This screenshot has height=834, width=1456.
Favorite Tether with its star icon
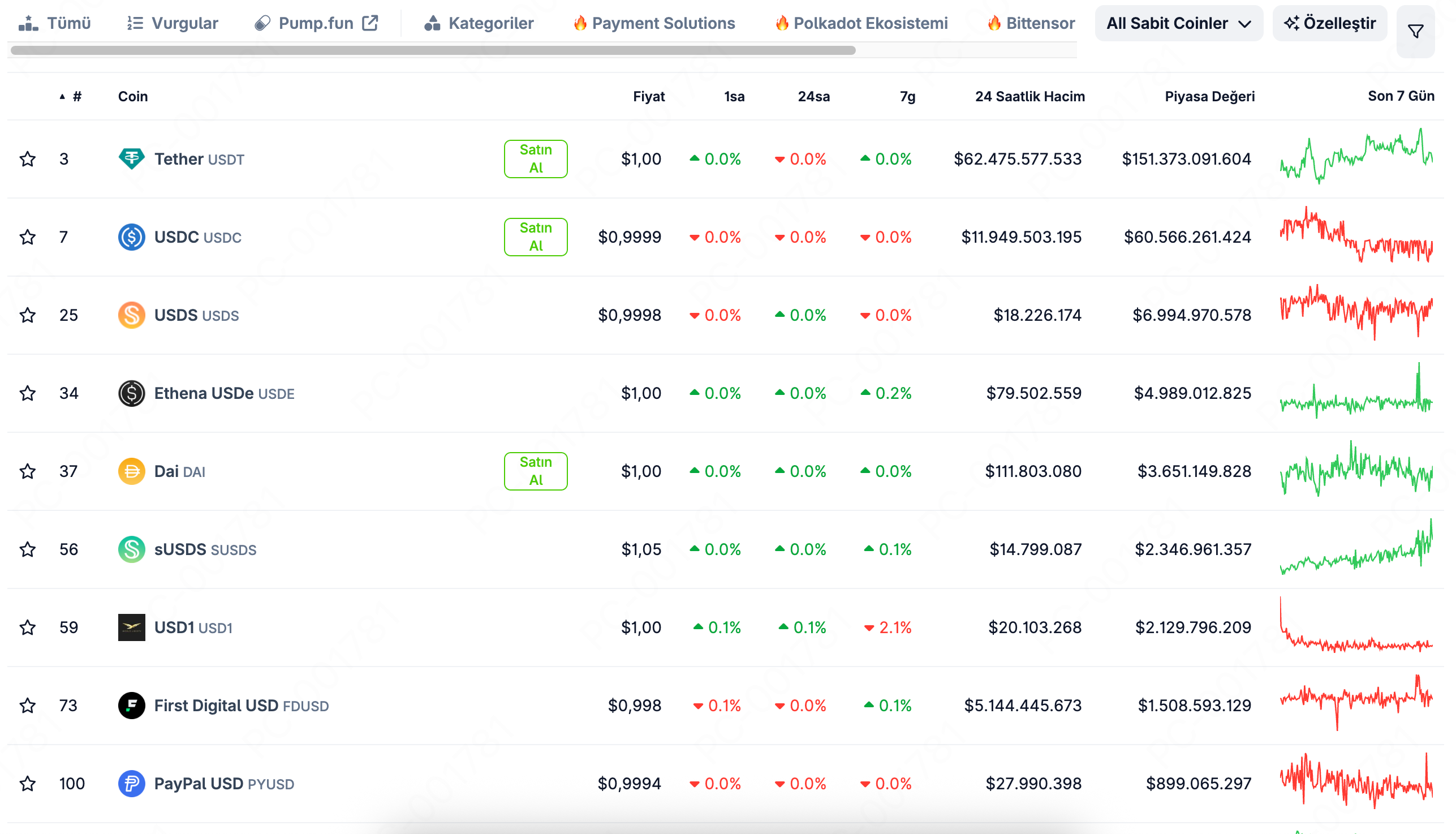(28, 158)
